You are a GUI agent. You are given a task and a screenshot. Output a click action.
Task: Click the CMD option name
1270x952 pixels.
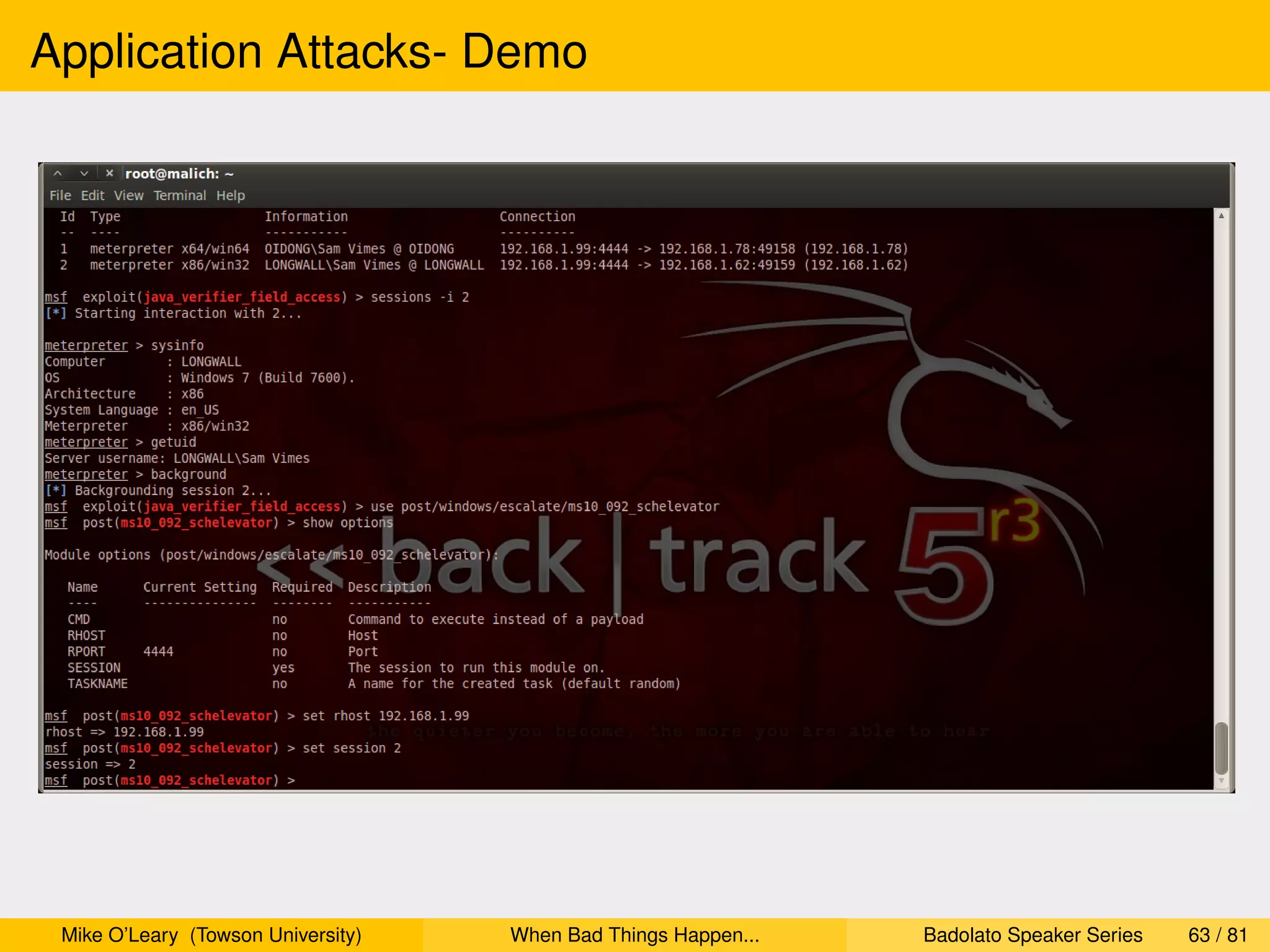coord(79,620)
